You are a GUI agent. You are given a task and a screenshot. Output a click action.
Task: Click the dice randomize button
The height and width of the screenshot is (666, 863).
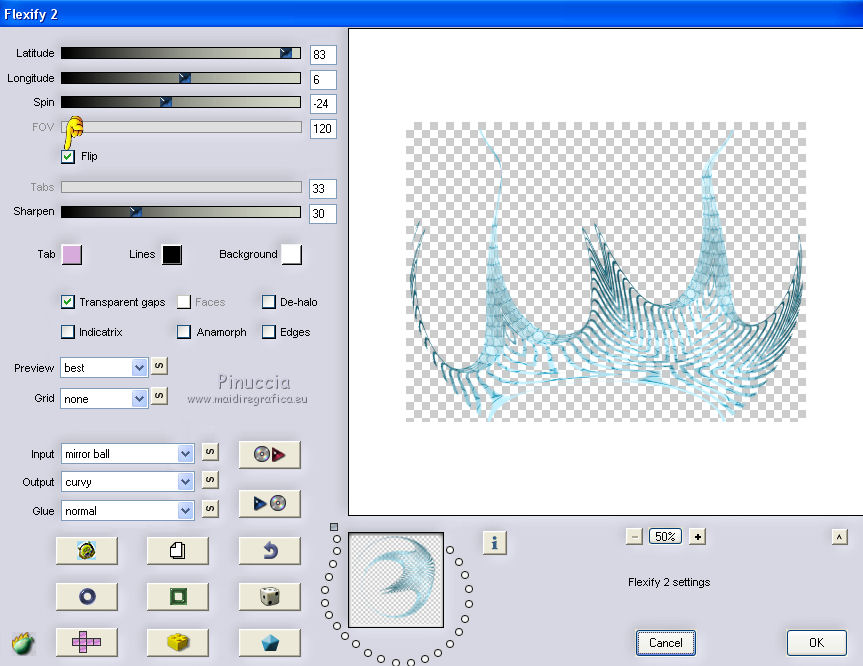tap(269, 596)
